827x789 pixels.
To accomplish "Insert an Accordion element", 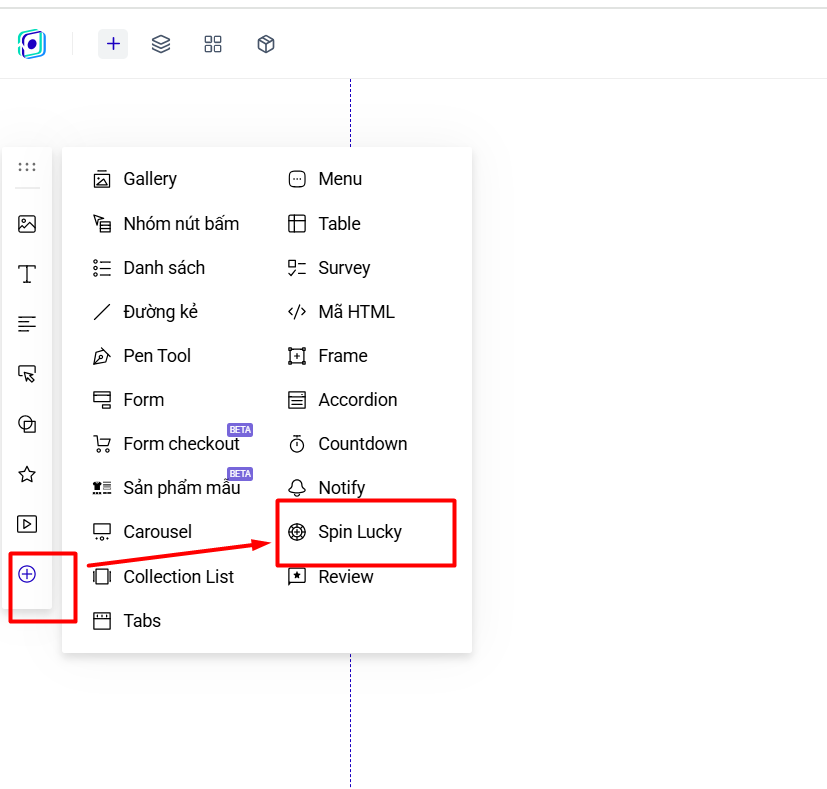I will click(x=342, y=400).
